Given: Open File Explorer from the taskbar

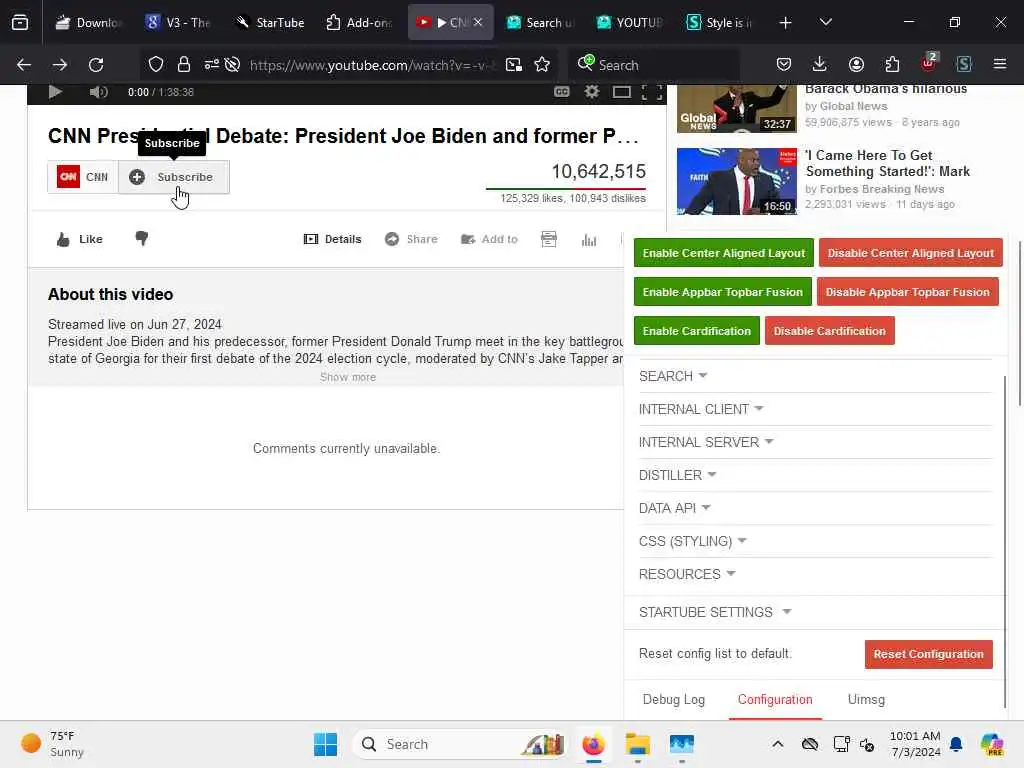Looking at the screenshot, I should click(637, 744).
